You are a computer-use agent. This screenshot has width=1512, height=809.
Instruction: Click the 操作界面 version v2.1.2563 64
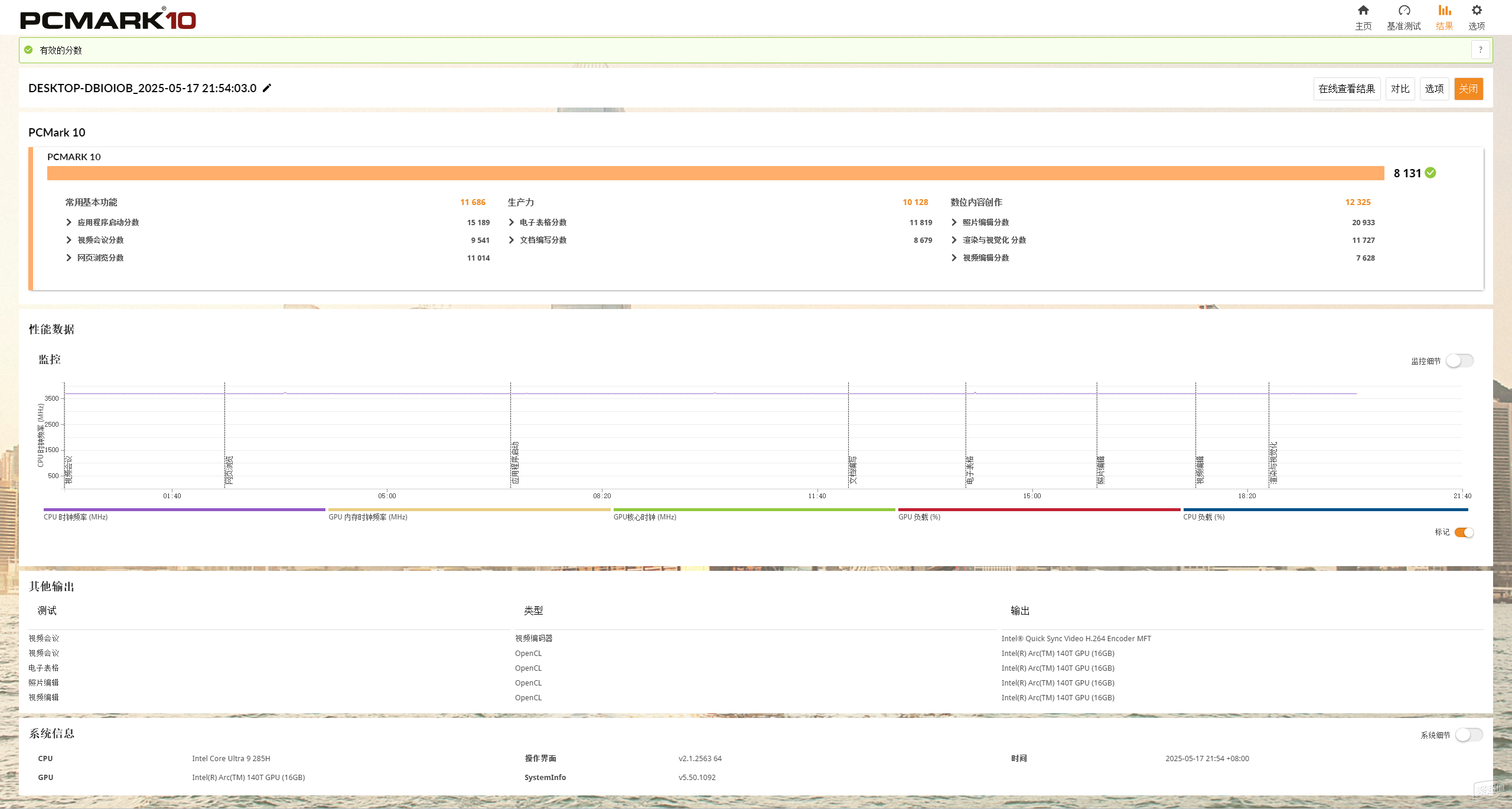[700, 758]
